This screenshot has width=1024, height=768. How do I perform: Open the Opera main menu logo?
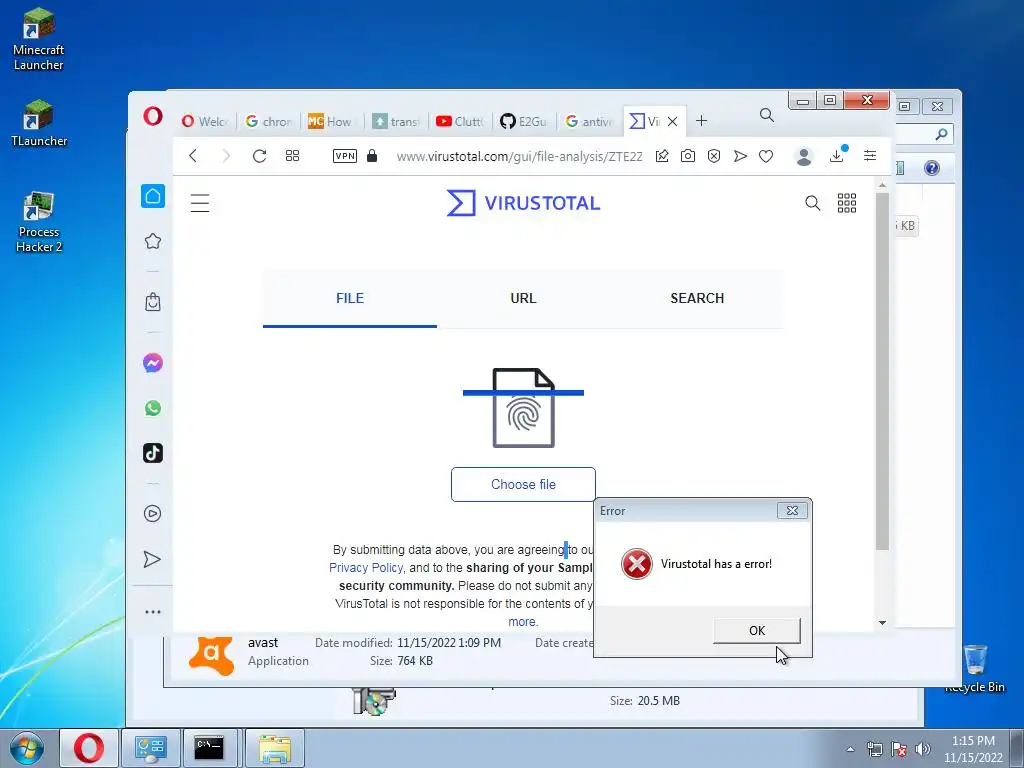tap(153, 116)
